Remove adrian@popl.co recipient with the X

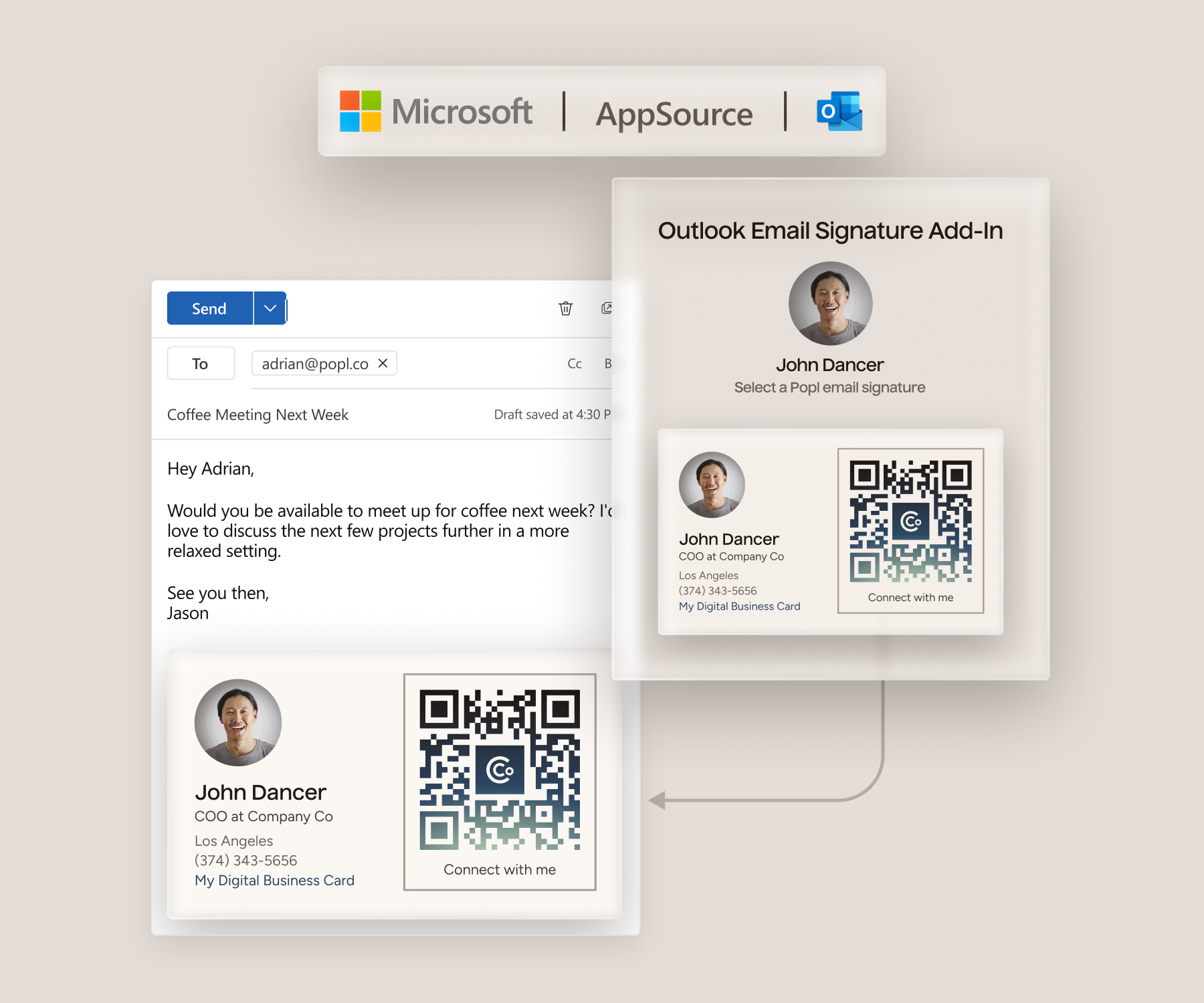click(x=383, y=363)
